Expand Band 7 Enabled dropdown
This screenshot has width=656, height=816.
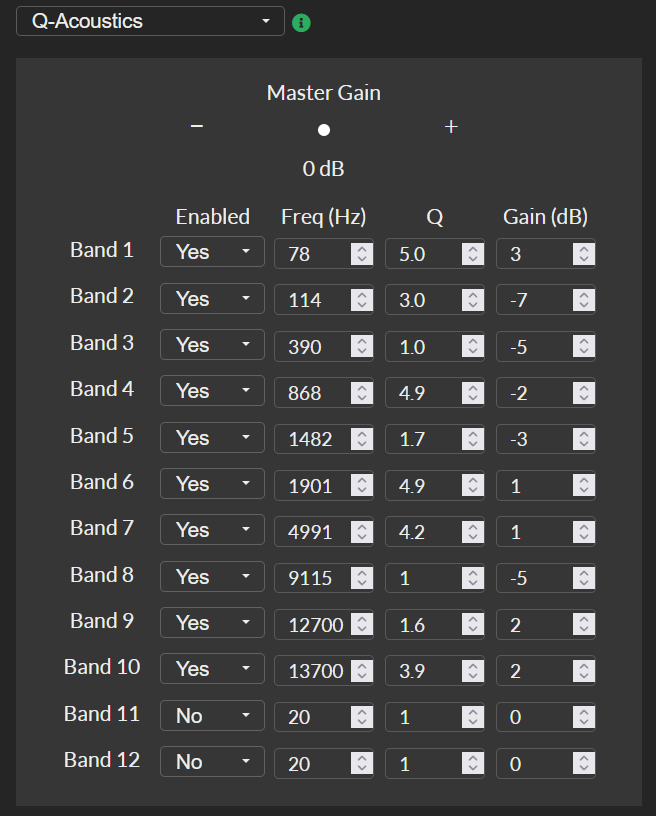click(212, 529)
